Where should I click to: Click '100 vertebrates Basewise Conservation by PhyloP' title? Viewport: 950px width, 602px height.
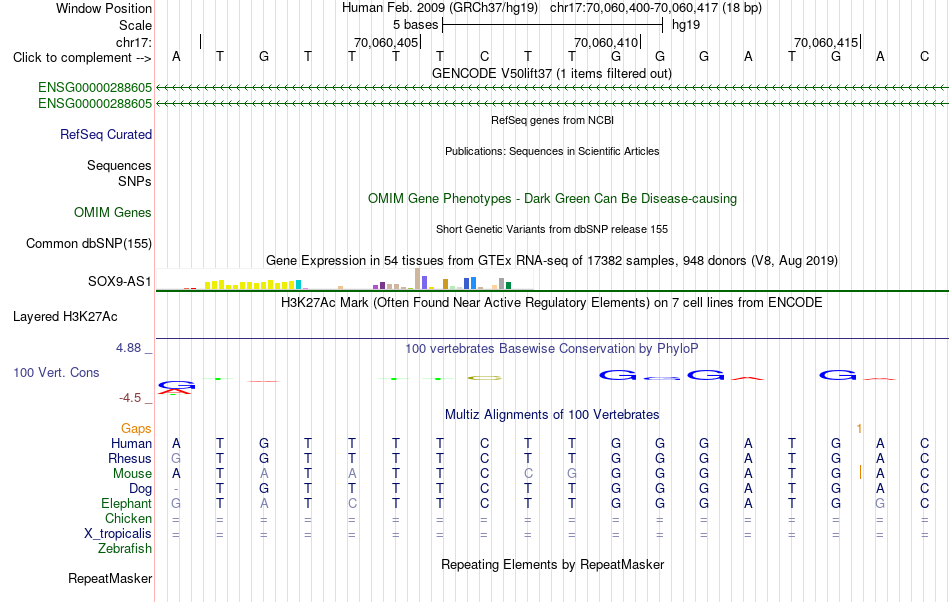pos(552,348)
